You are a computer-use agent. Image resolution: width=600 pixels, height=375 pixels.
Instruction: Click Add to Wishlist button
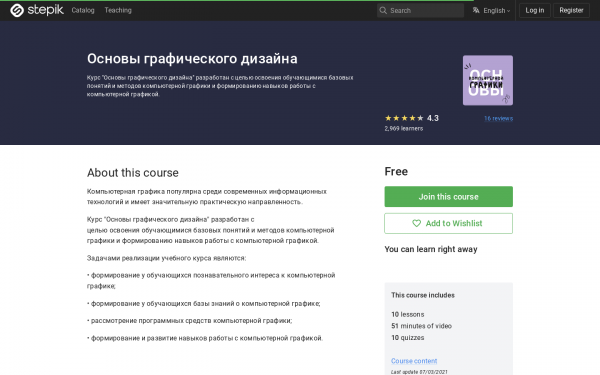point(448,223)
